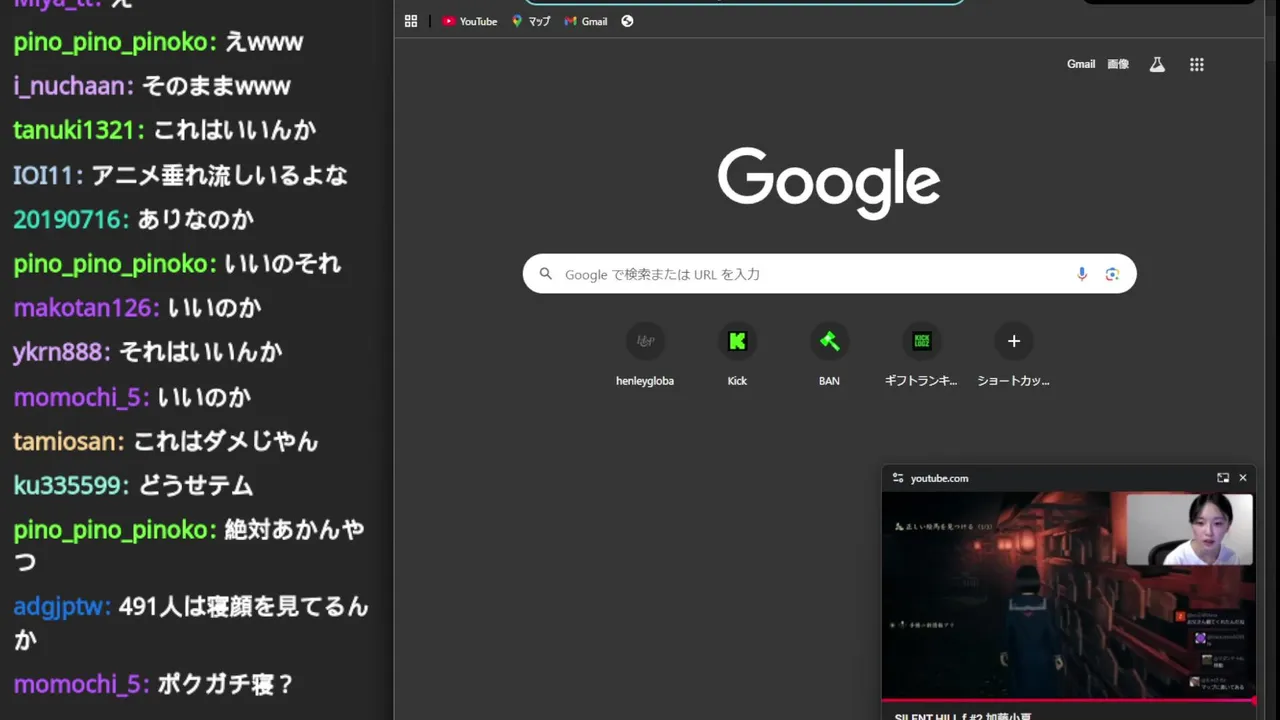Click chat message そのままwww
Viewport: 1280px width, 720px height.
pyautogui.click(x=216, y=86)
